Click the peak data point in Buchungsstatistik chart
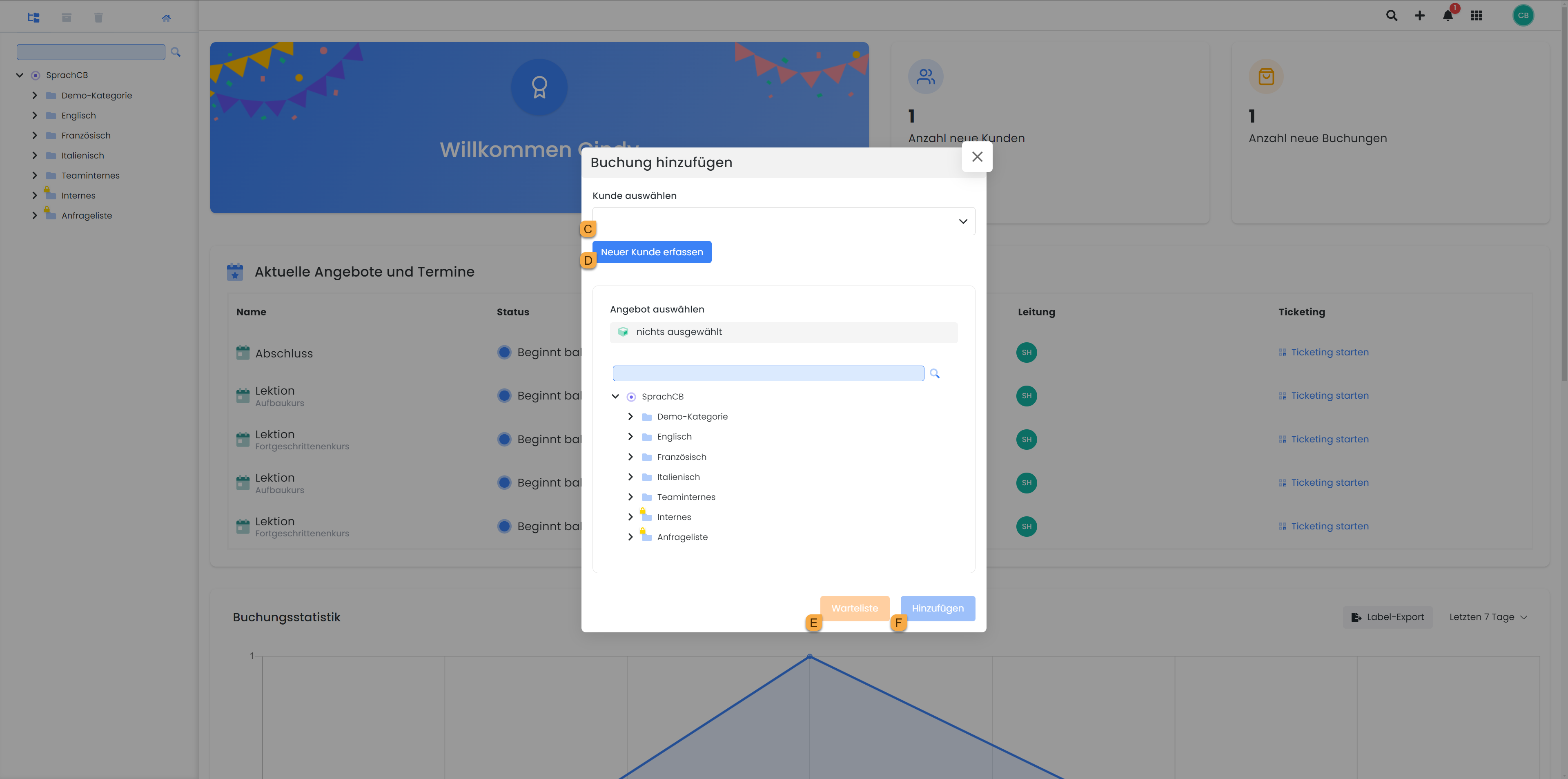Viewport: 1568px width, 779px height. point(810,656)
